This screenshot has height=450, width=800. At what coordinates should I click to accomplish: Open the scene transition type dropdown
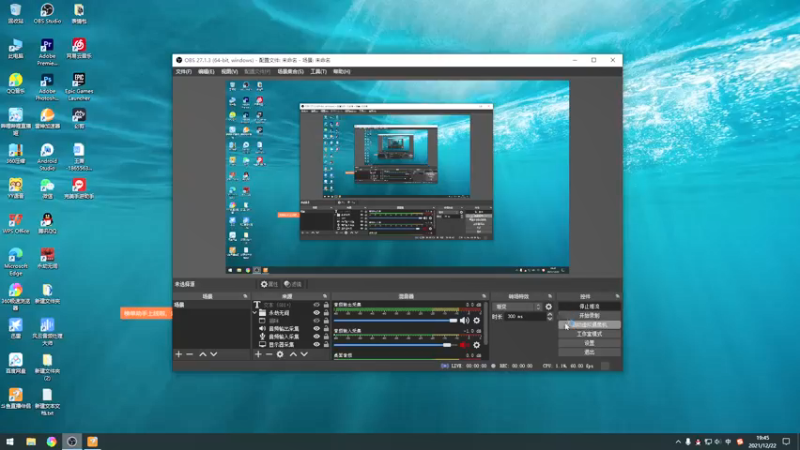[517, 307]
